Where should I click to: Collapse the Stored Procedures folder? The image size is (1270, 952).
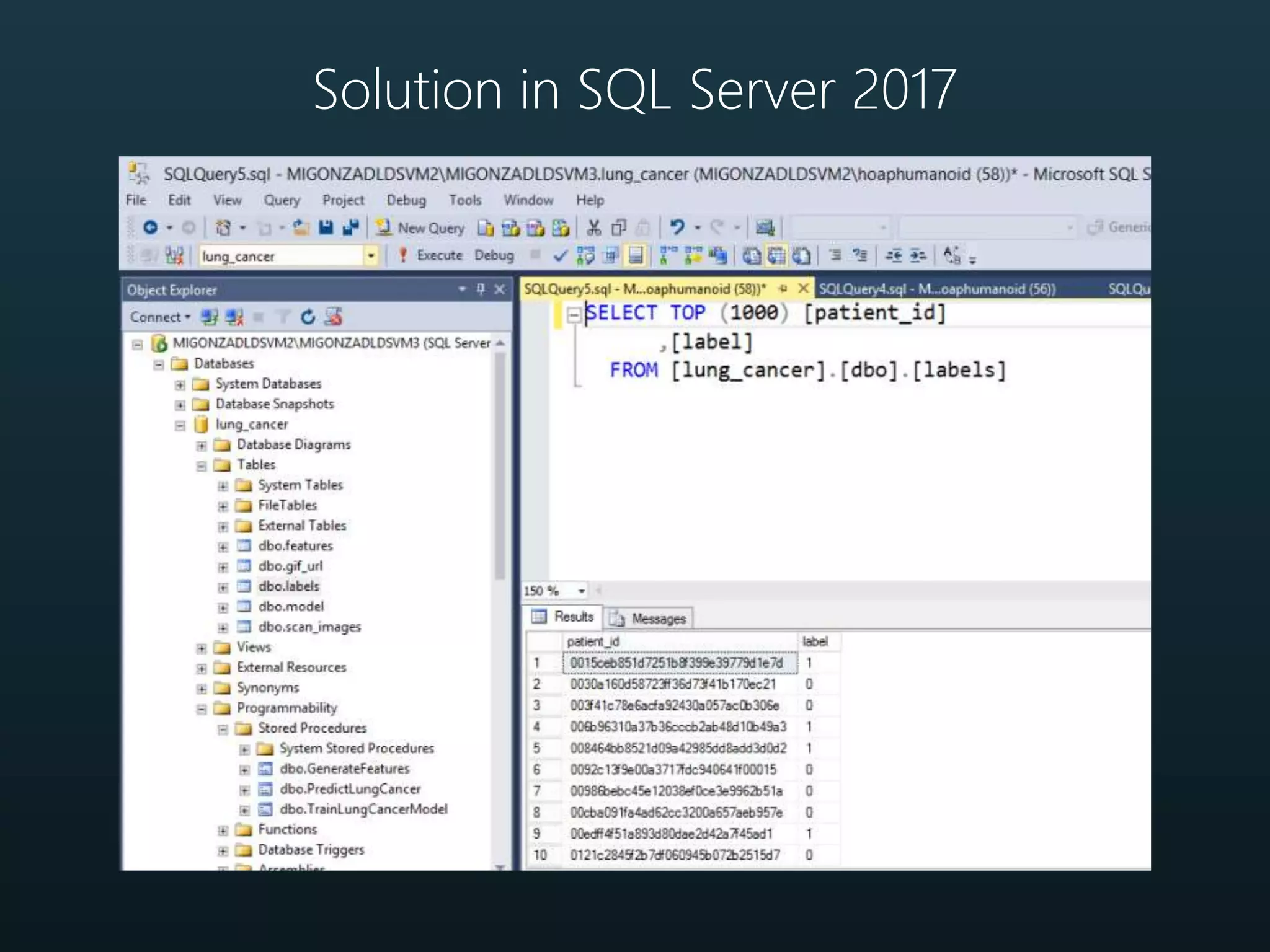223,729
